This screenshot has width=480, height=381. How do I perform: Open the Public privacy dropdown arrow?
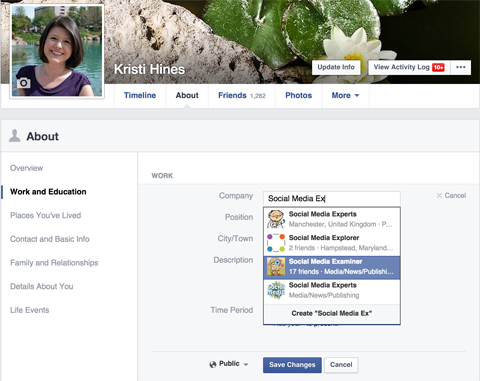tap(246, 365)
